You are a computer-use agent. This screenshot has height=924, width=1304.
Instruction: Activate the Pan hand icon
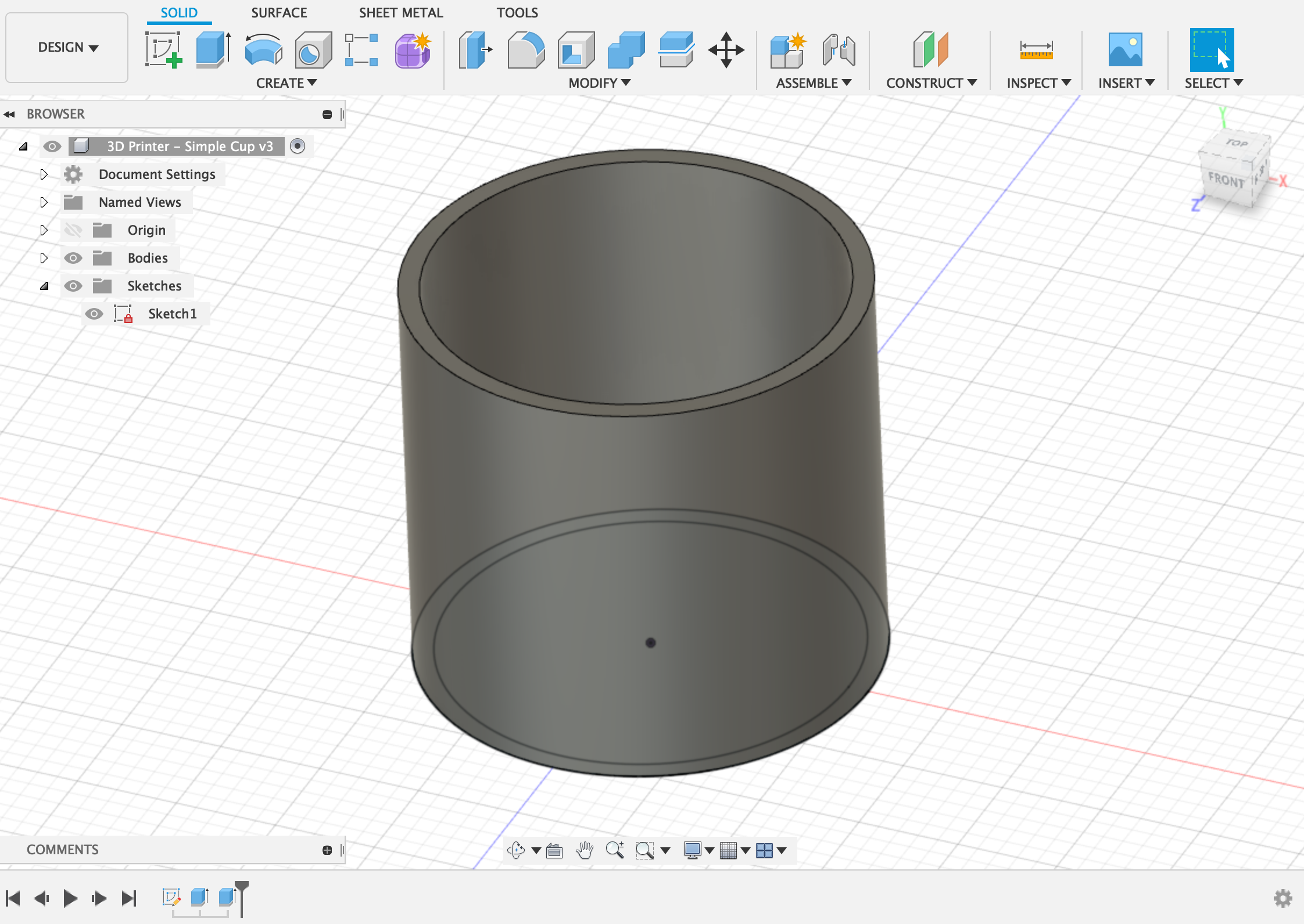585,850
